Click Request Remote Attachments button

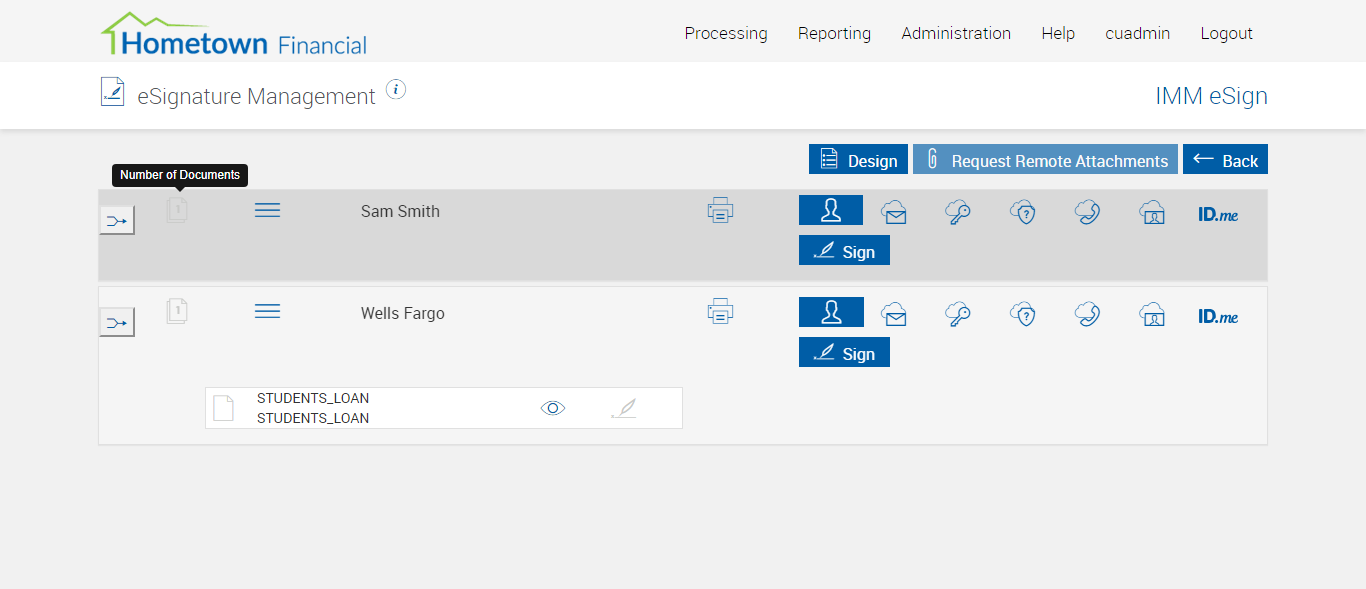pyautogui.click(x=1045, y=160)
